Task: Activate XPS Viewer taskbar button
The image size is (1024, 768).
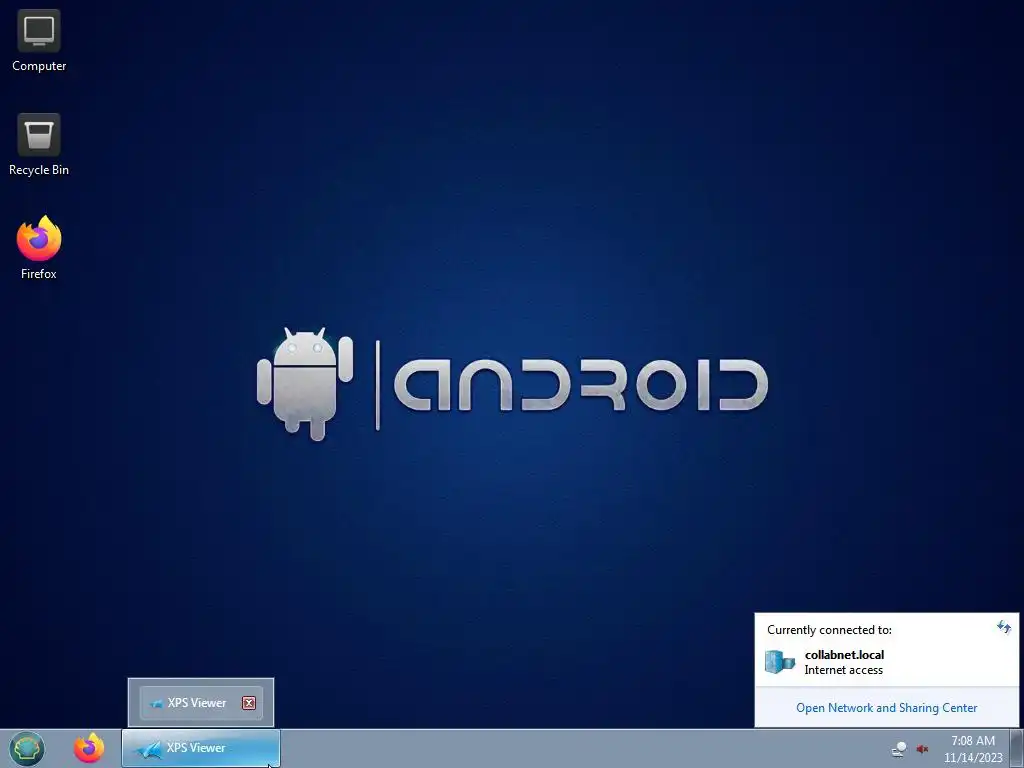Action: pos(201,748)
